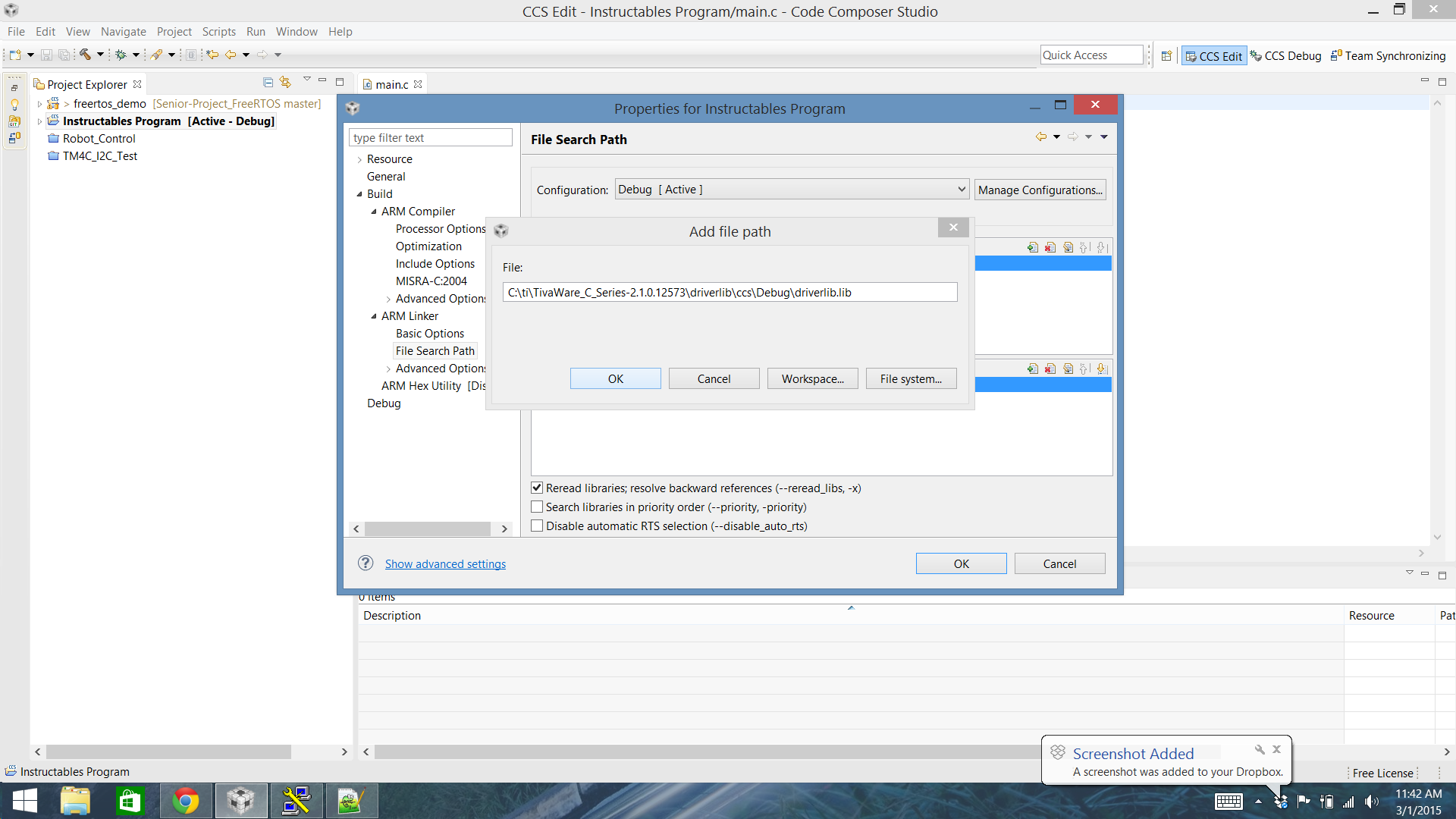Click the Link with Editor icon in Project Explorer
This screenshot has width=1456, height=819.
285,82
